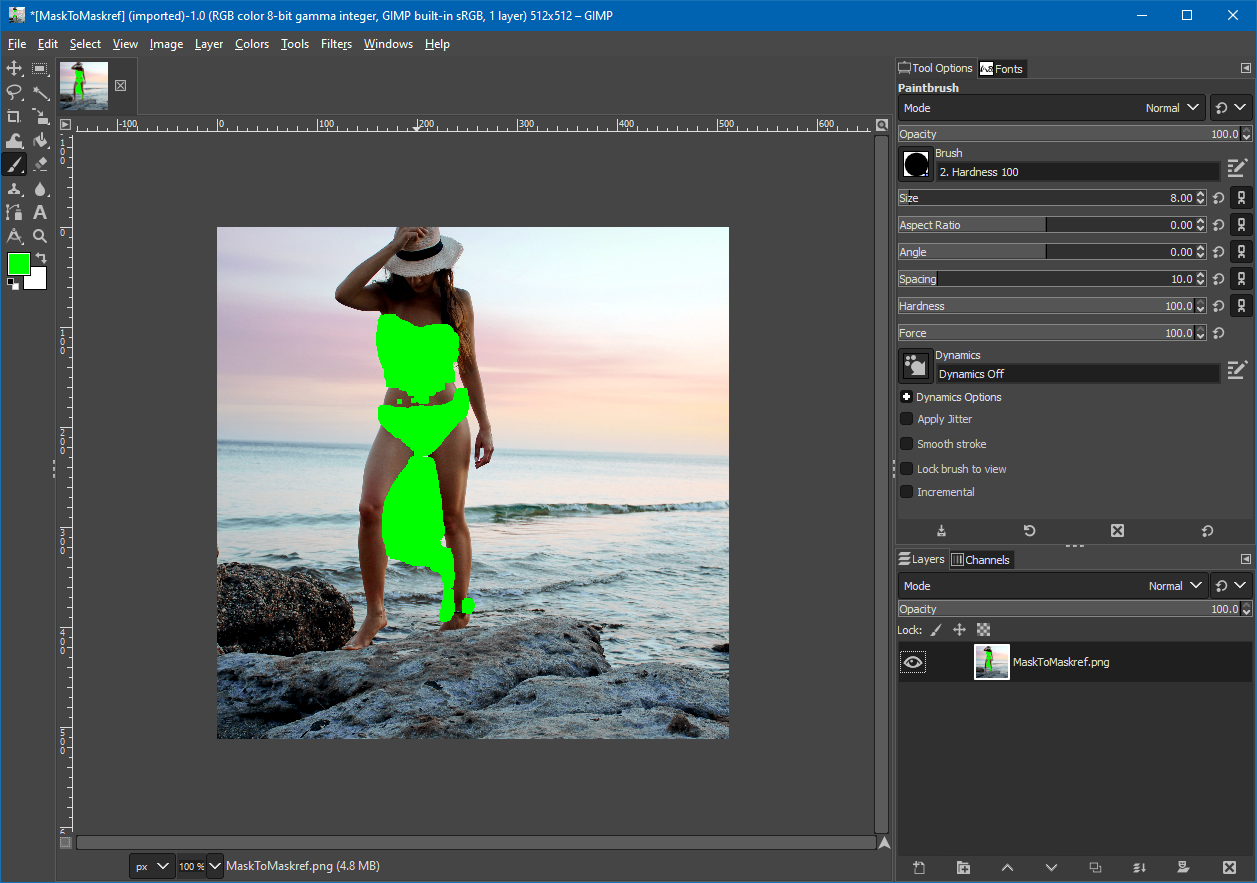The height and width of the screenshot is (883, 1257).
Task: Choose the Bucket Fill tool
Action: (40, 140)
